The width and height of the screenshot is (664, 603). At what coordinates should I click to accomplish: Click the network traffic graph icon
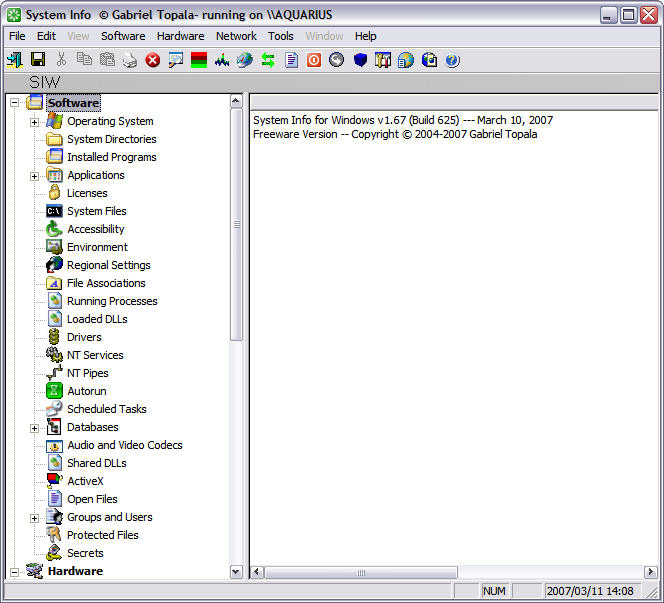[x=222, y=60]
